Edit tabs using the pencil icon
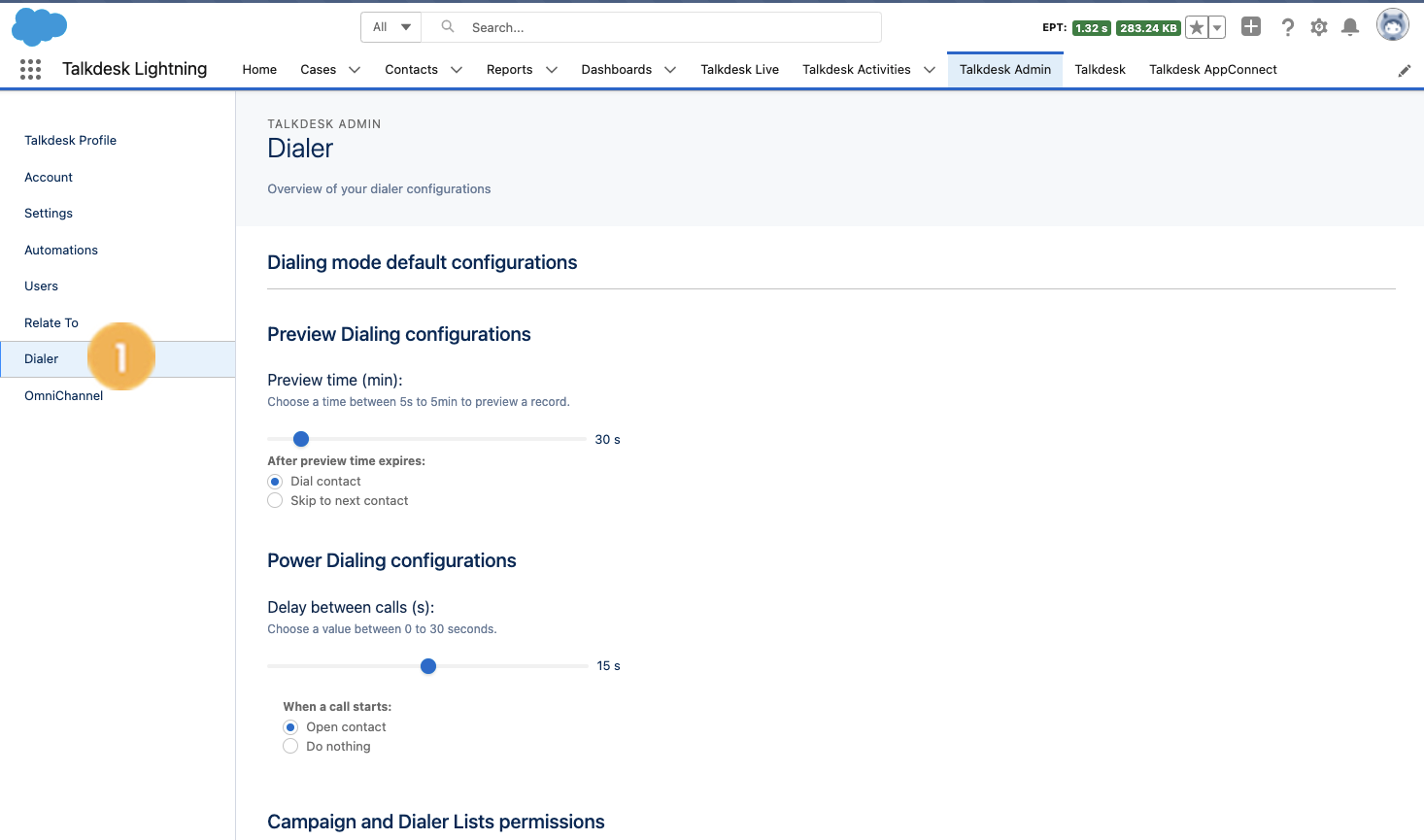Viewport: 1424px width, 840px height. [x=1405, y=69]
